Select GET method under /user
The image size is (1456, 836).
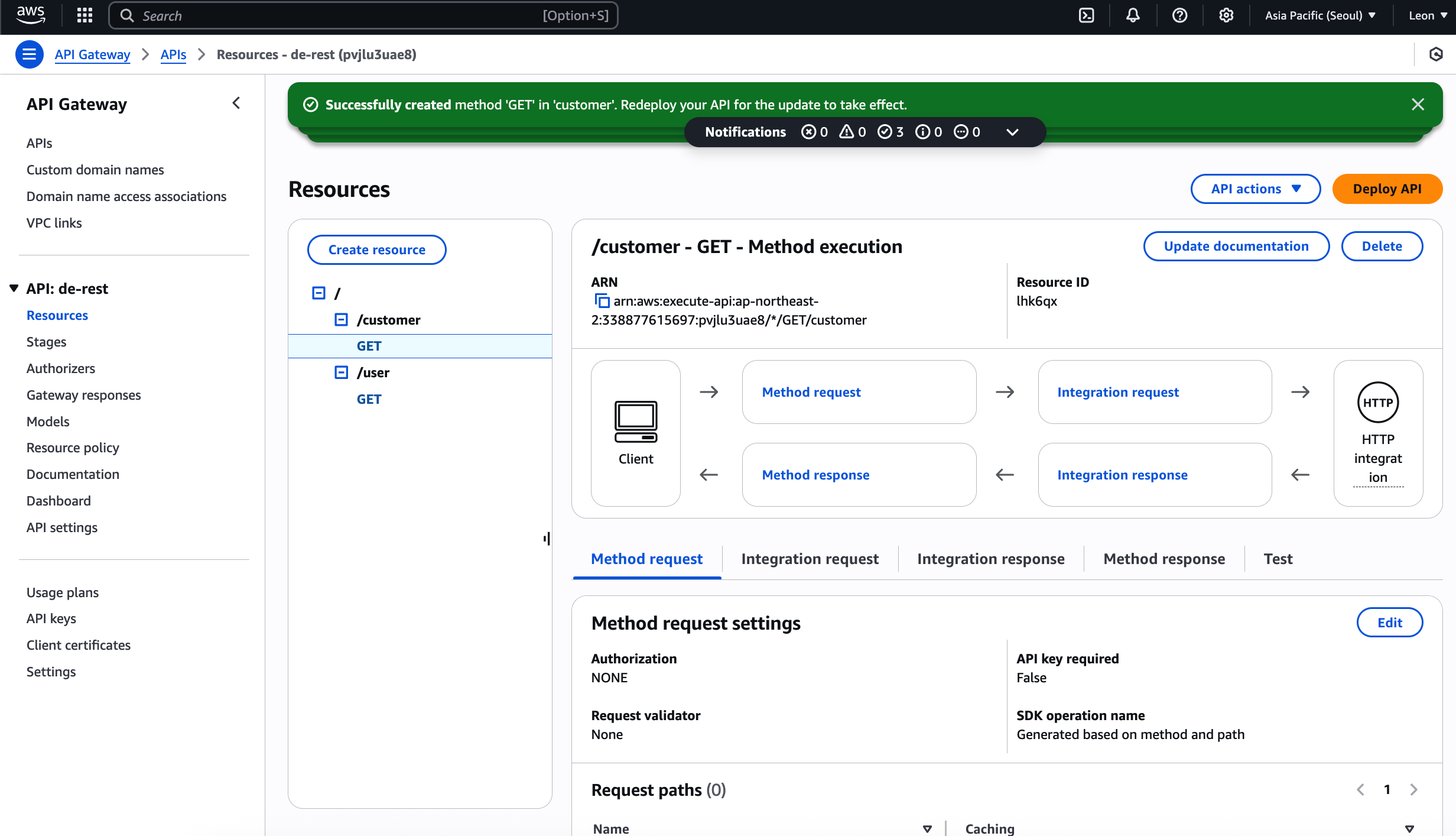pos(369,399)
